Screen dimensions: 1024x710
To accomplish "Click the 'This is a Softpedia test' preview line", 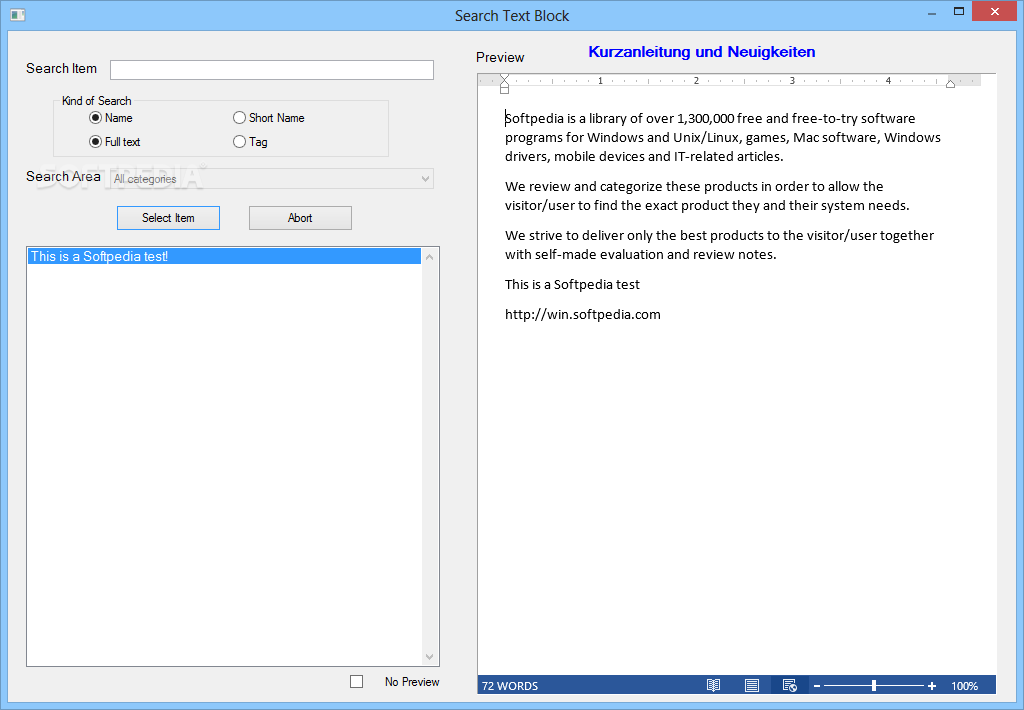I will (x=572, y=285).
